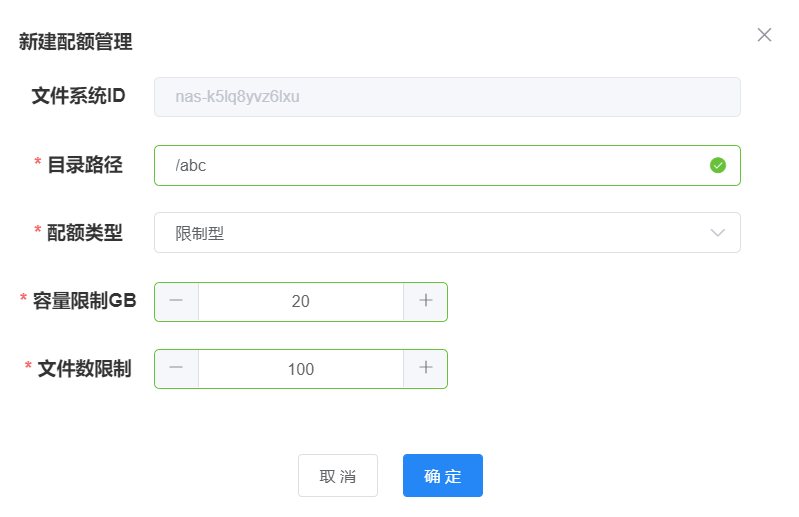Click the 新建配额管理 dialog title
This screenshot has height=517, width=799.
76,42
